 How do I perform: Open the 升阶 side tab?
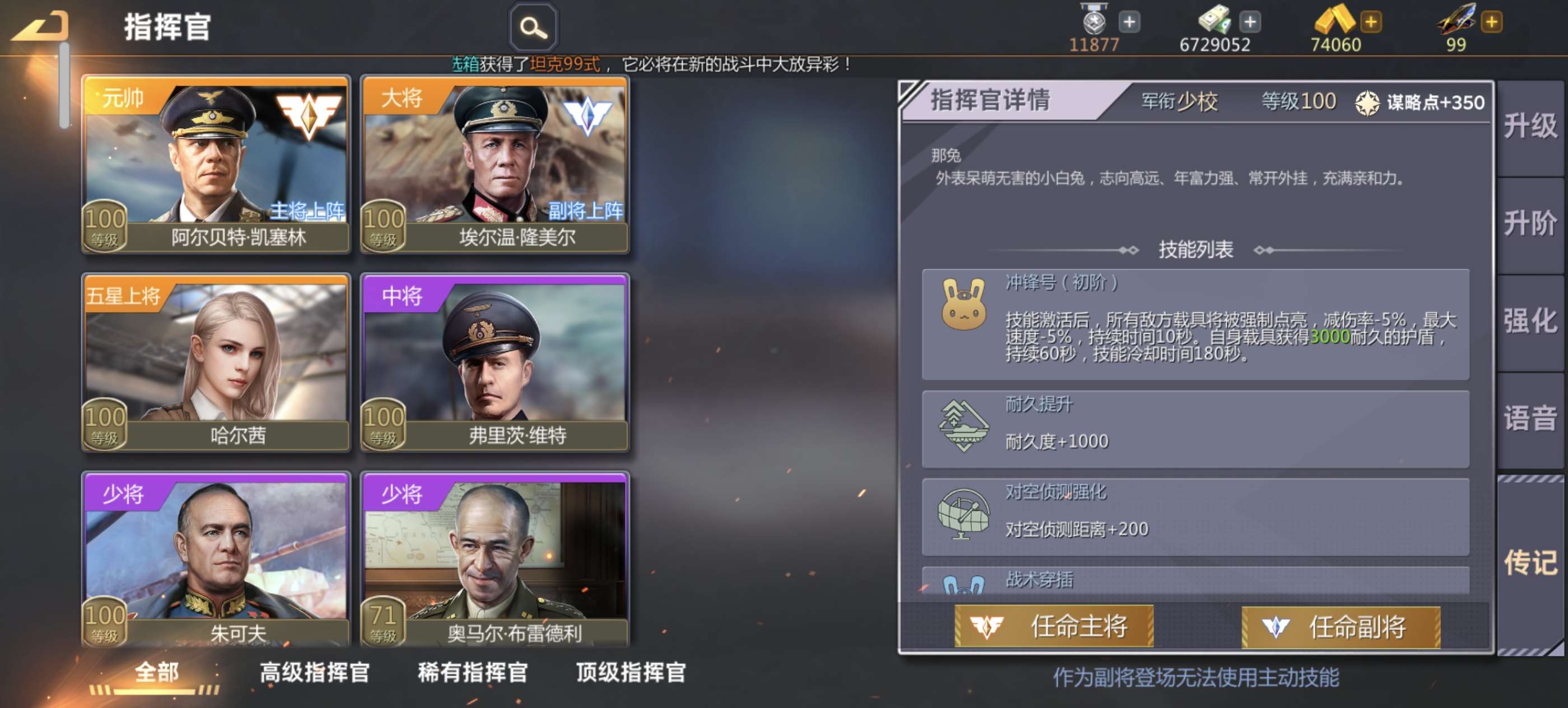(x=1530, y=223)
